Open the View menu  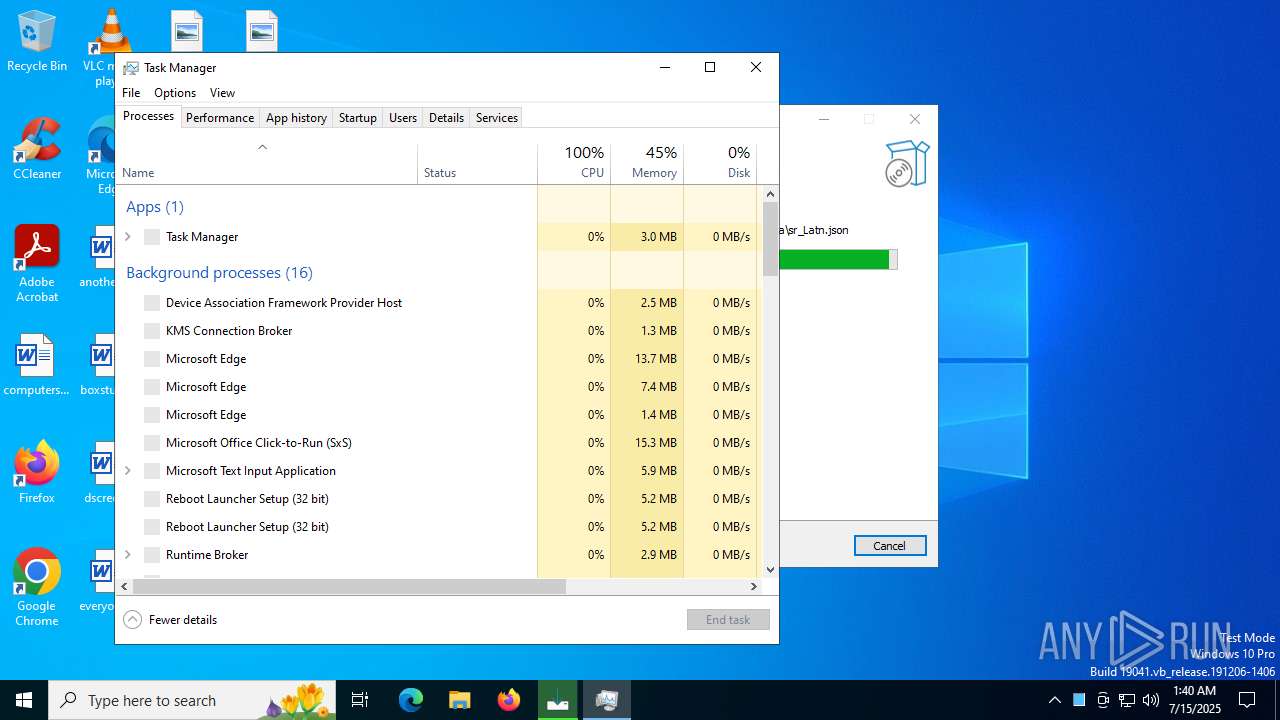click(x=222, y=93)
